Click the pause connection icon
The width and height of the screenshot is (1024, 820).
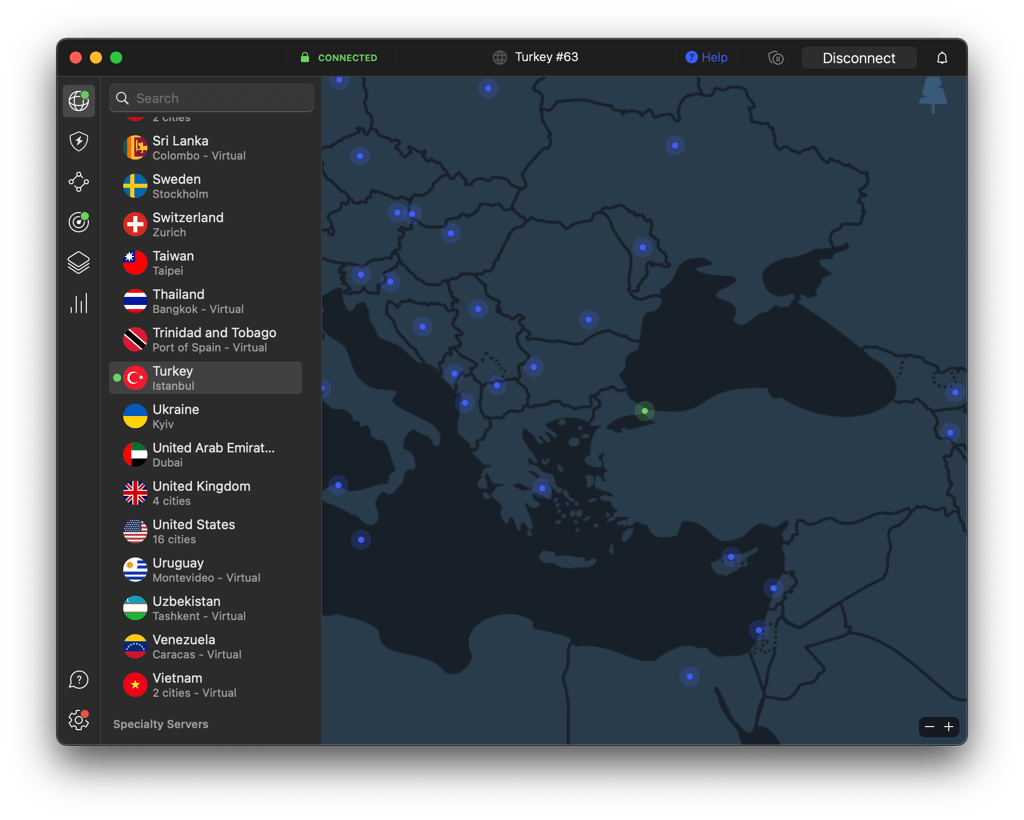click(776, 57)
